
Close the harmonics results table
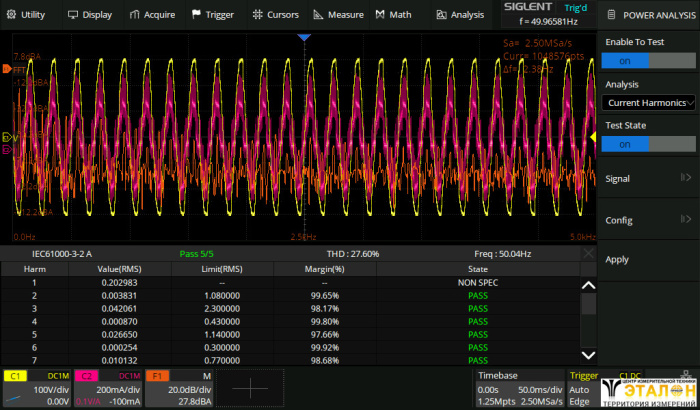coord(588,255)
